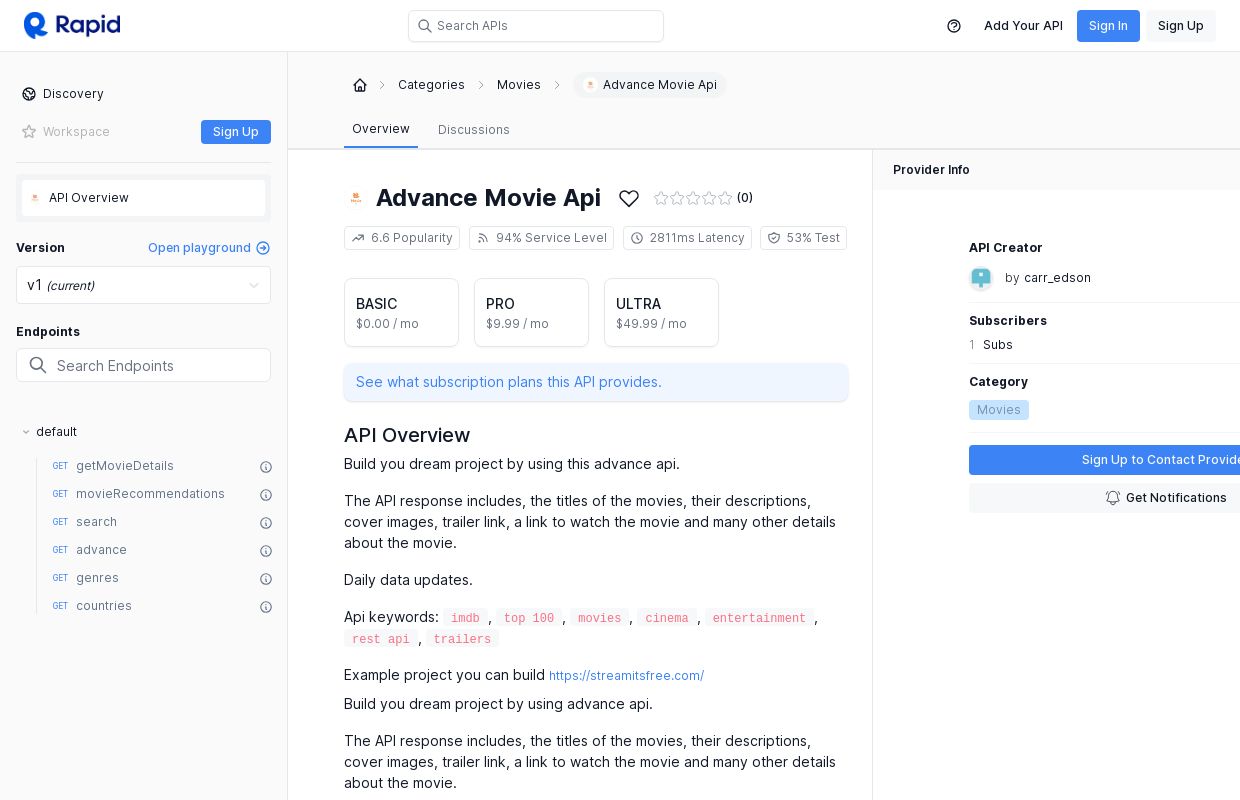Open Movies breadcrumb
1240x800 pixels.
[x=519, y=85]
